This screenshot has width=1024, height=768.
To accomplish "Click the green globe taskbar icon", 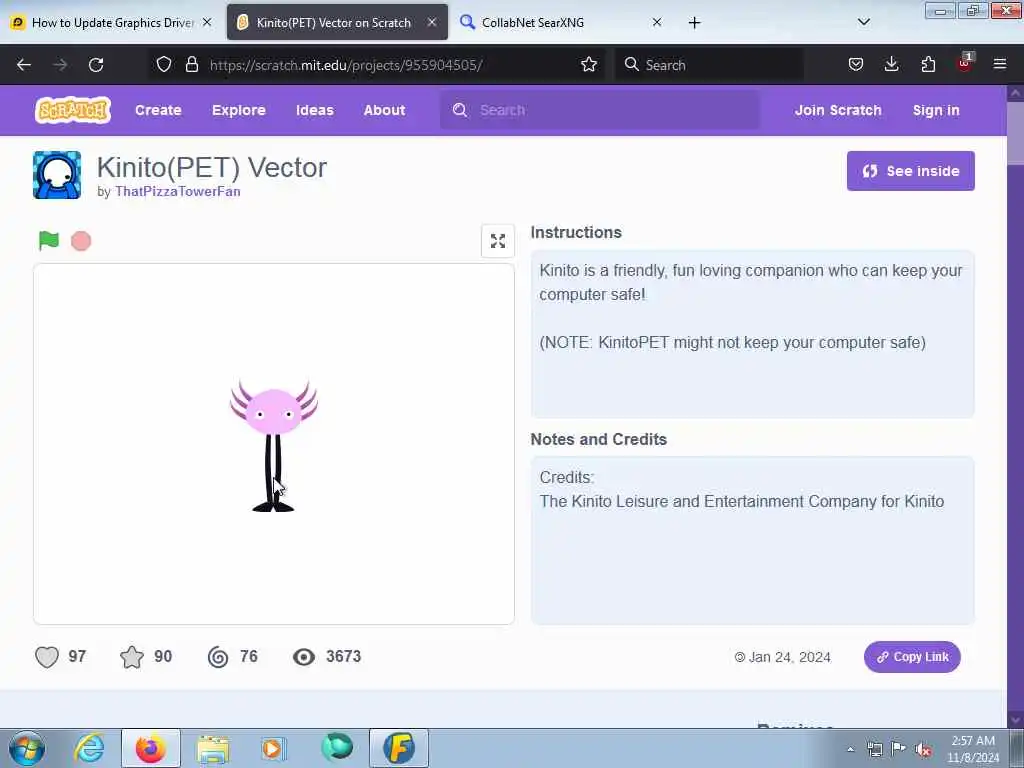I will pos(336,748).
